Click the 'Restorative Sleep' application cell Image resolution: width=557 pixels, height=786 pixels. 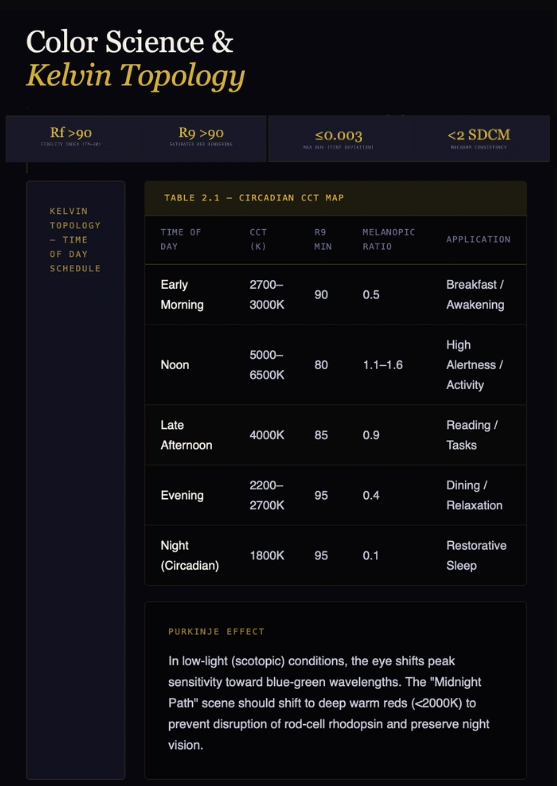(x=476, y=555)
